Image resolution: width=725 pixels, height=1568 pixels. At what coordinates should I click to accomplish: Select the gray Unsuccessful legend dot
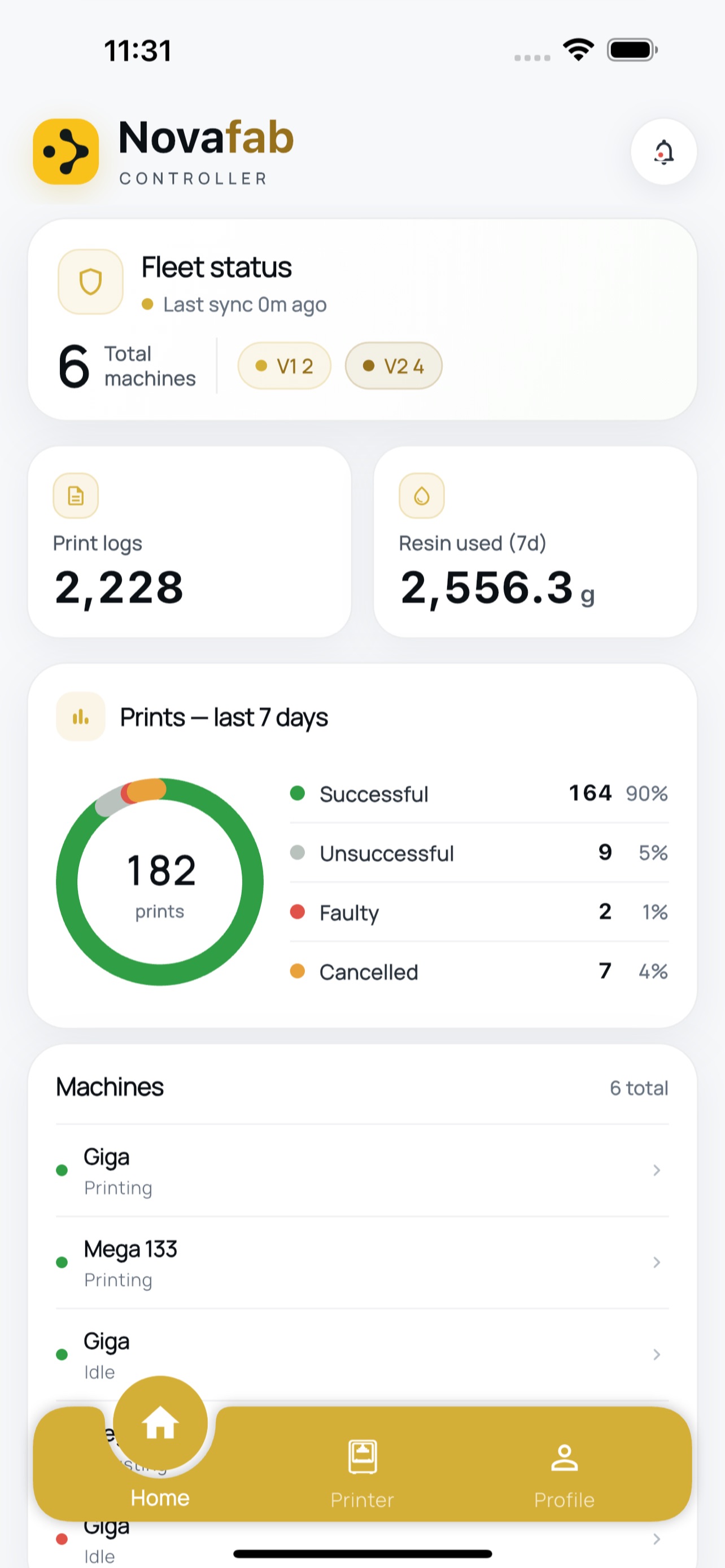(297, 852)
